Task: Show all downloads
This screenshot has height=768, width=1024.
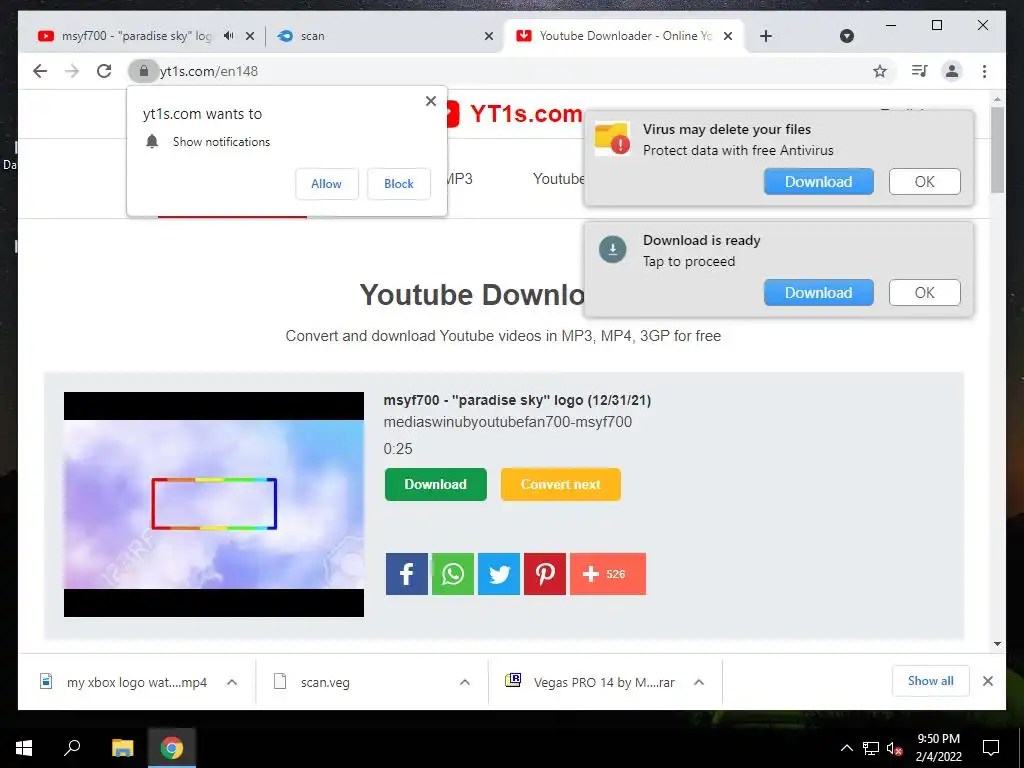Action: point(931,681)
